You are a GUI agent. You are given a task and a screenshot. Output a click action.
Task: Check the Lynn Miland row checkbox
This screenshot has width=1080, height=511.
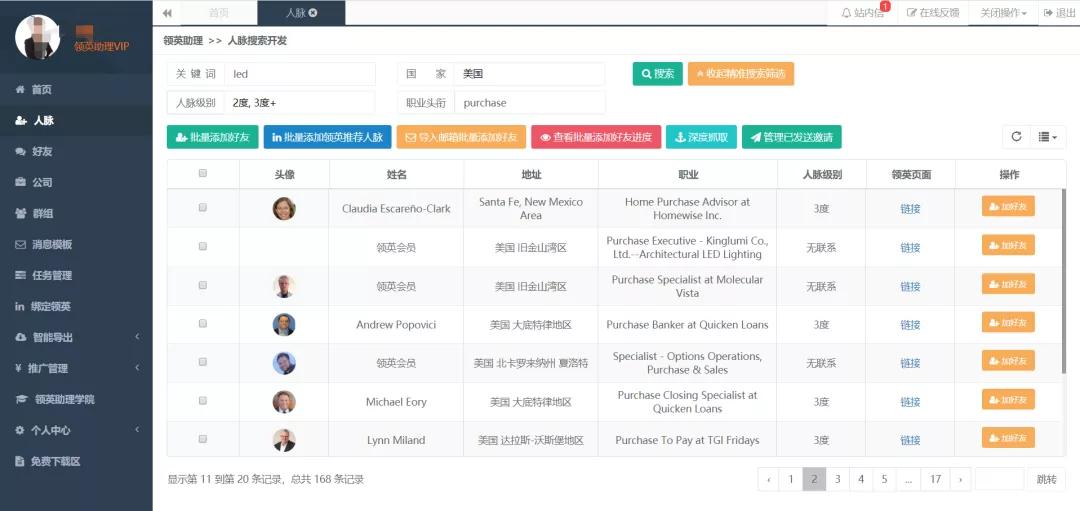[x=202, y=439]
